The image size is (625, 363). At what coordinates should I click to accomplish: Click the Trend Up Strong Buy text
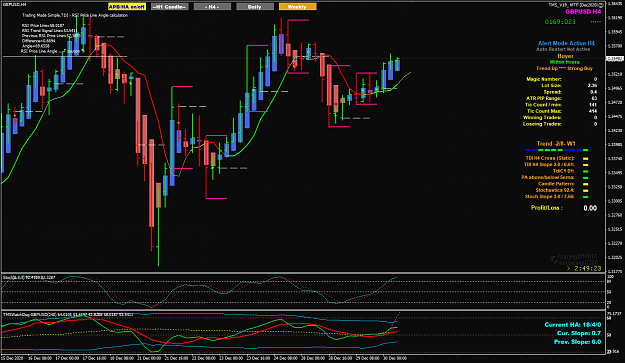[x=564, y=69]
